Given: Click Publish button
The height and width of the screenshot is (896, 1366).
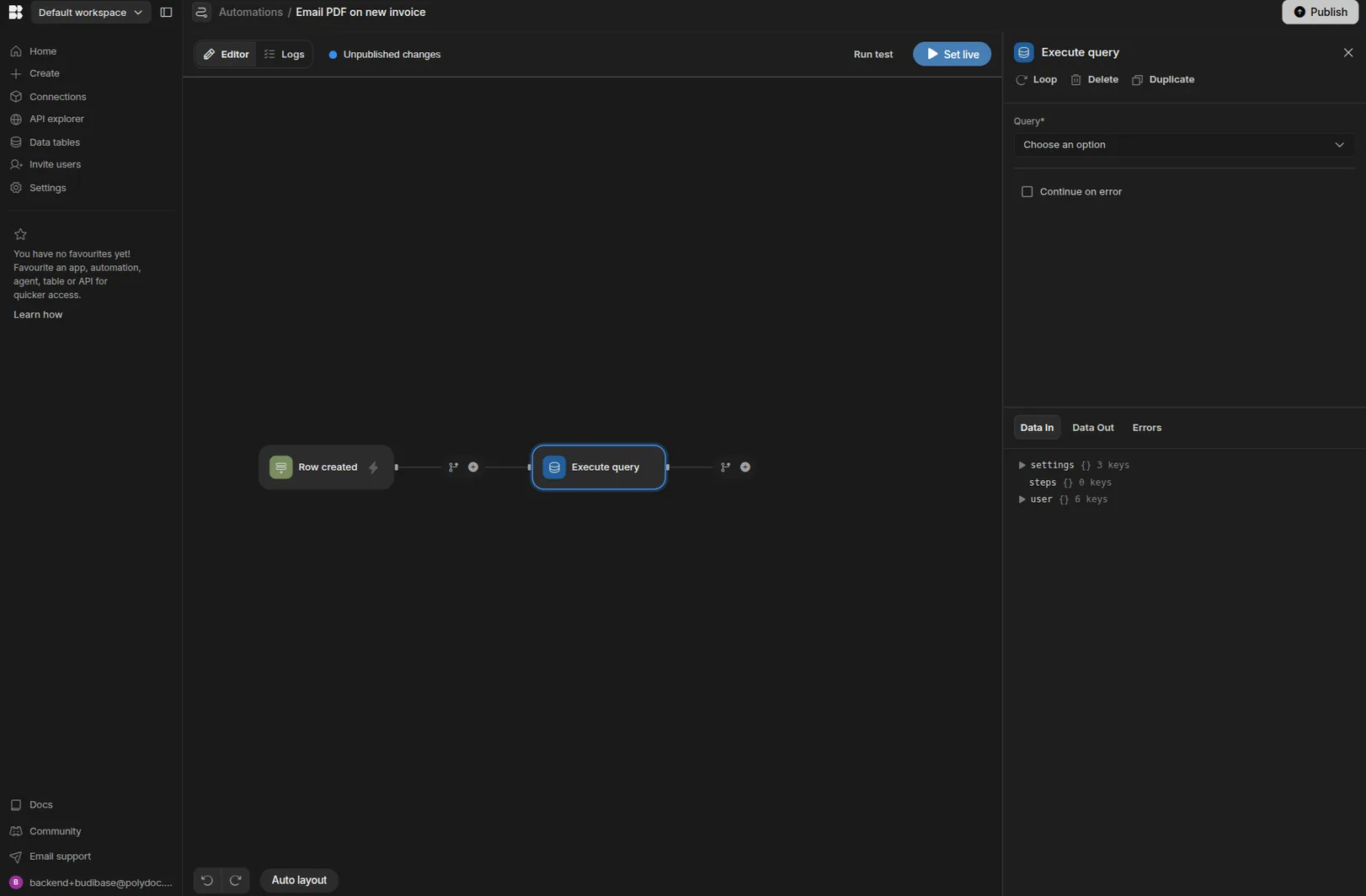Looking at the screenshot, I should coord(1320,12).
